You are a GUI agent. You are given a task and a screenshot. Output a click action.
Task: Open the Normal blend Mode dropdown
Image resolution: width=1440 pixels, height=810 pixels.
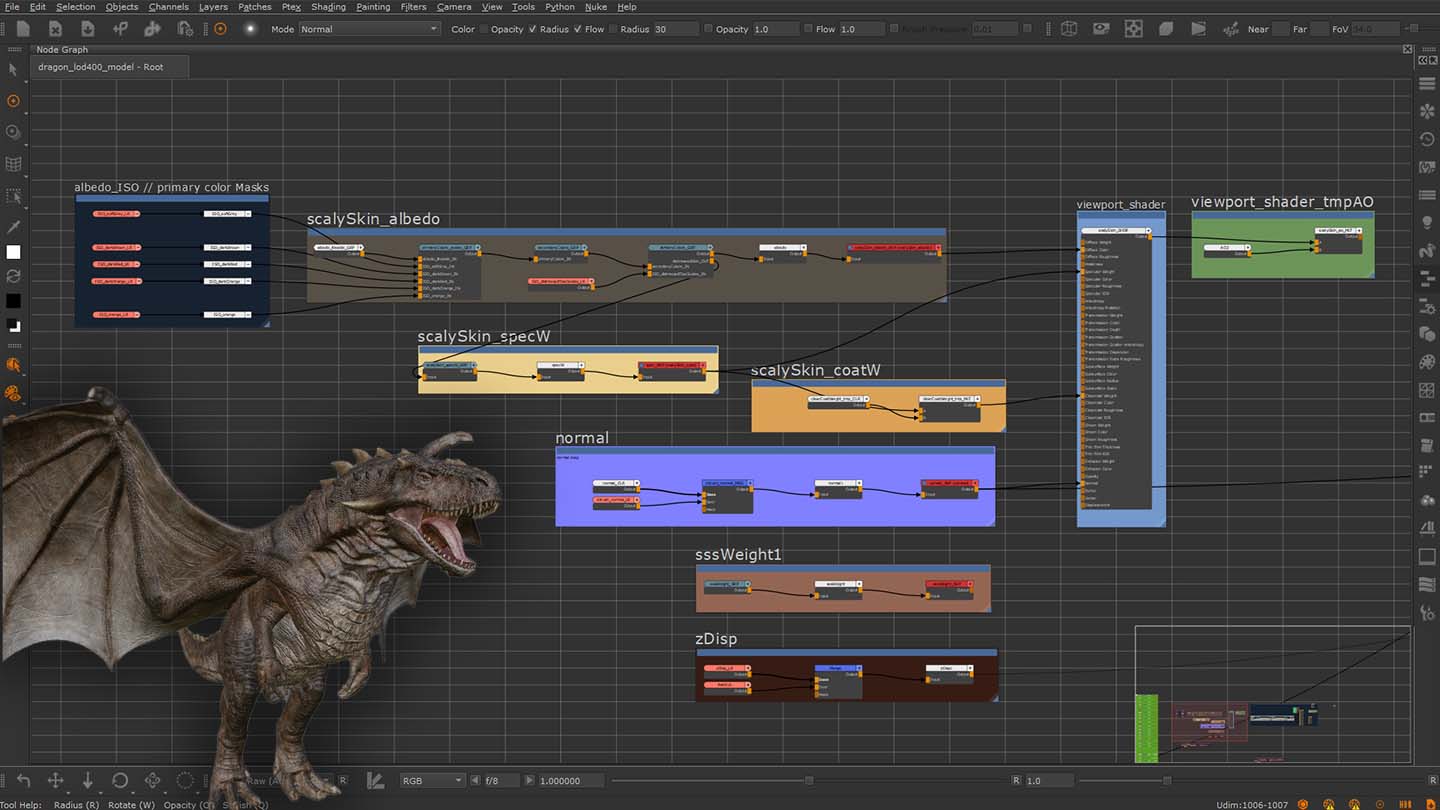pos(369,29)
